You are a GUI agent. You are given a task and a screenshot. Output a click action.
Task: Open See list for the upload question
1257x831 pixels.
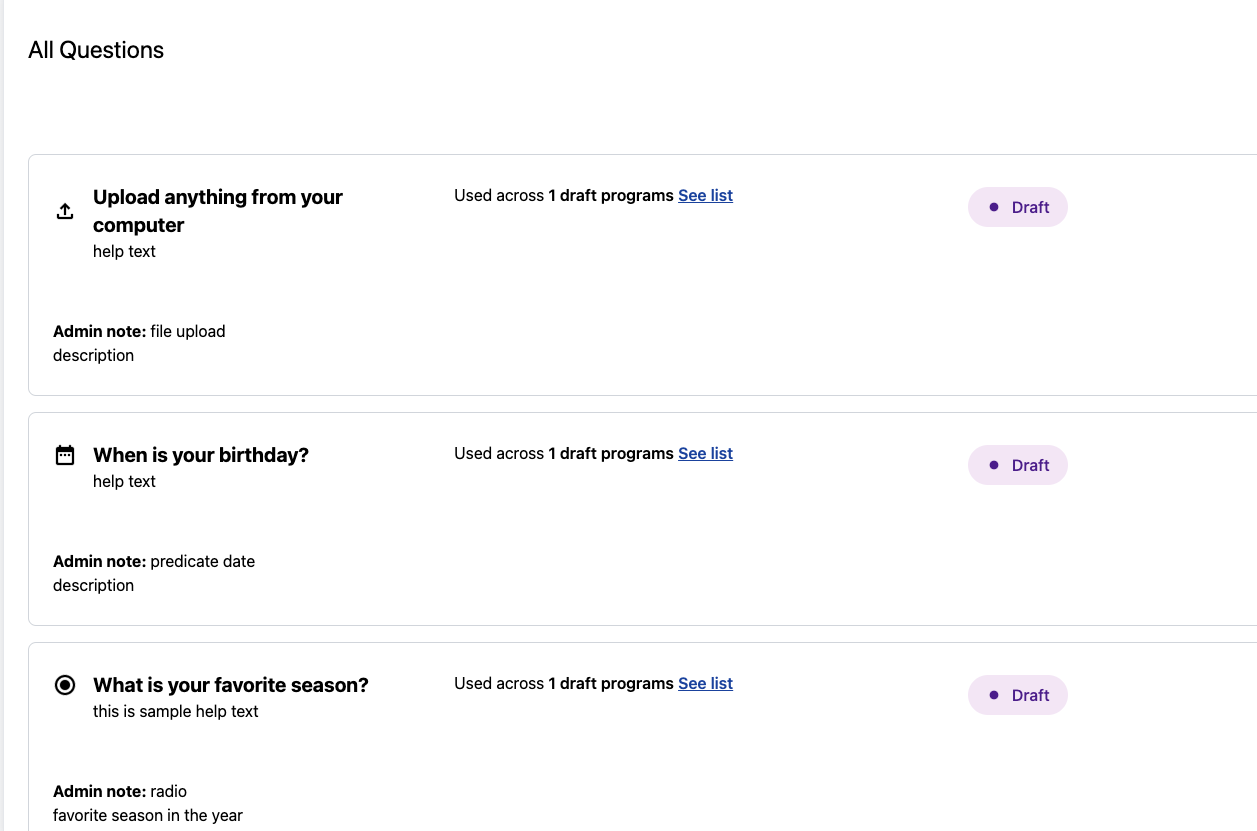point(705,195)
